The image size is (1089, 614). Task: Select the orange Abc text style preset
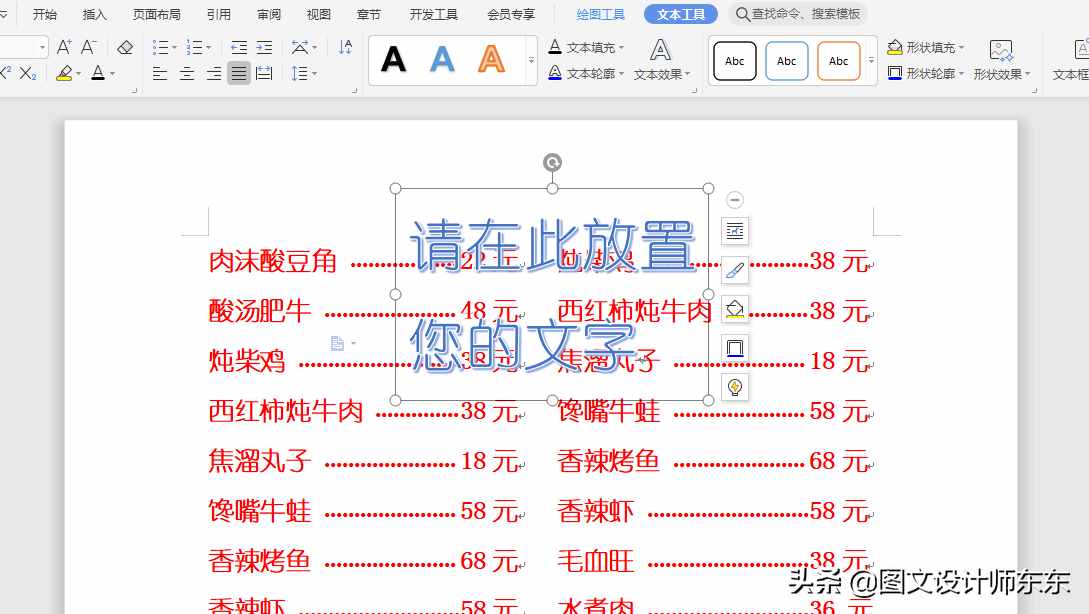(x=839, y=61)
